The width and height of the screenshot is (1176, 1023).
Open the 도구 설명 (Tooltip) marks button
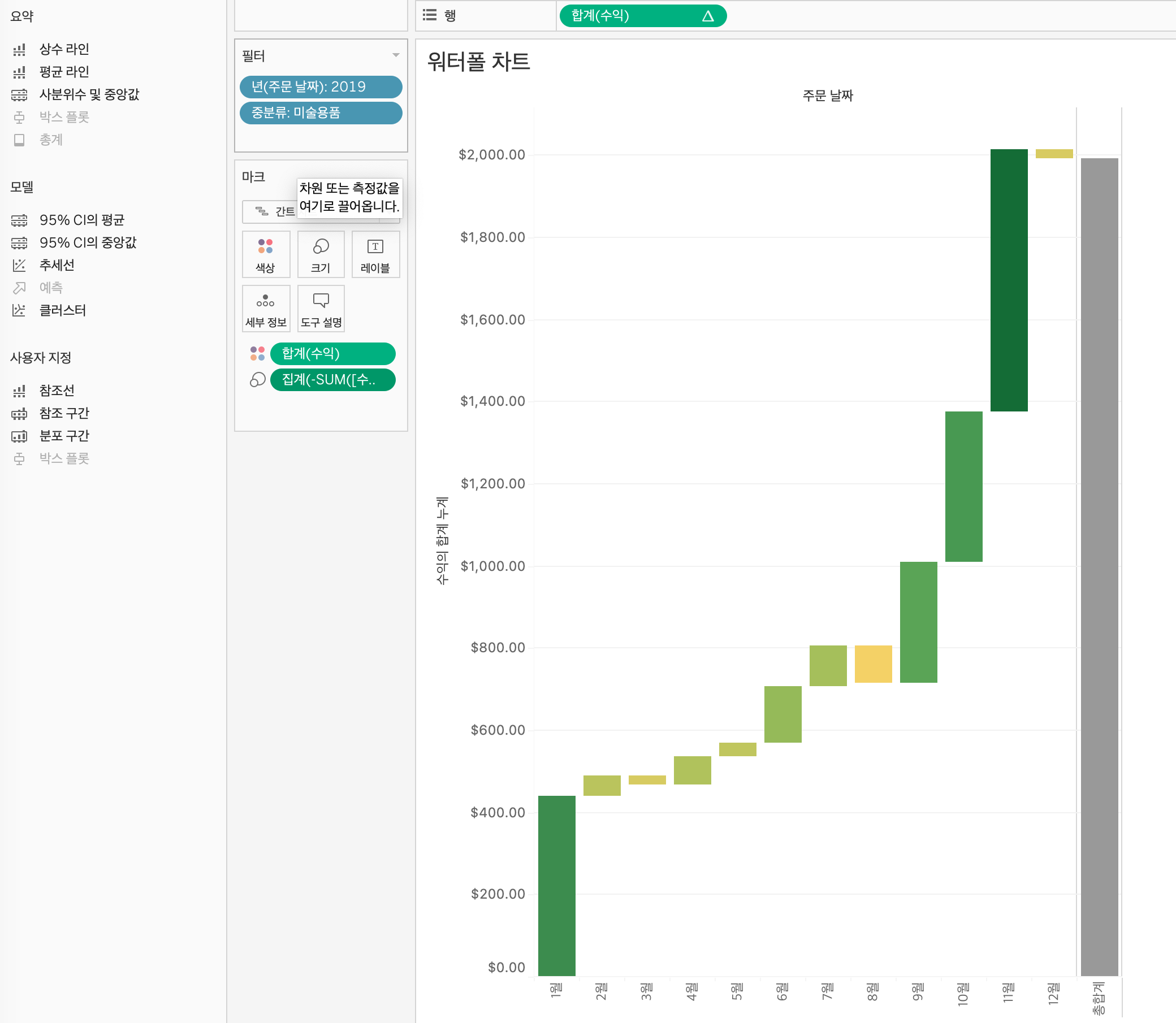[x=321, y=309]
